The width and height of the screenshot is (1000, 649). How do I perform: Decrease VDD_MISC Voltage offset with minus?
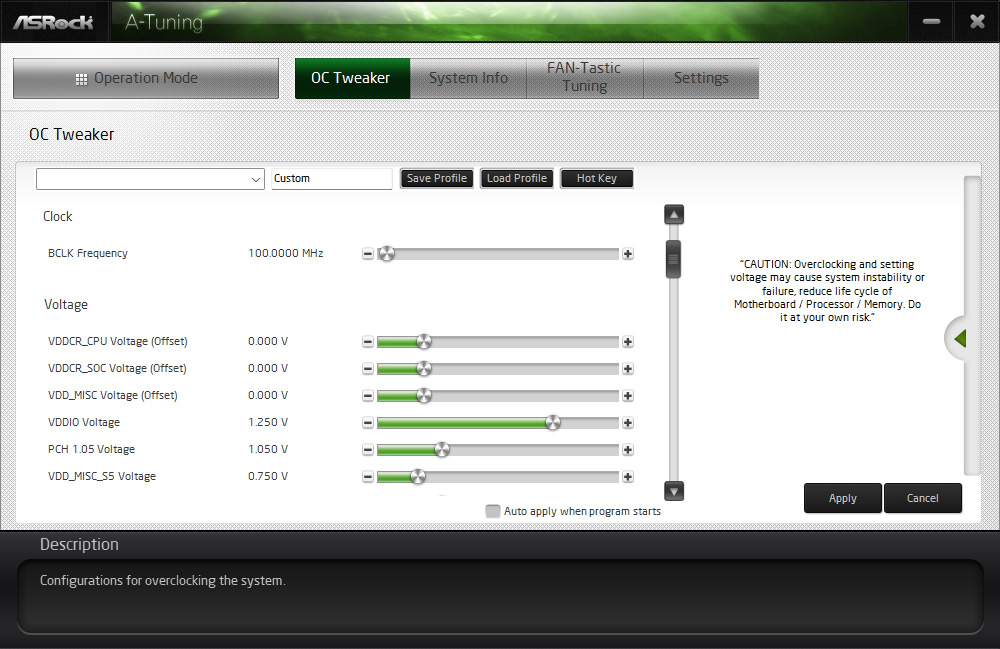pyautogui.click(x=367, y=396)
